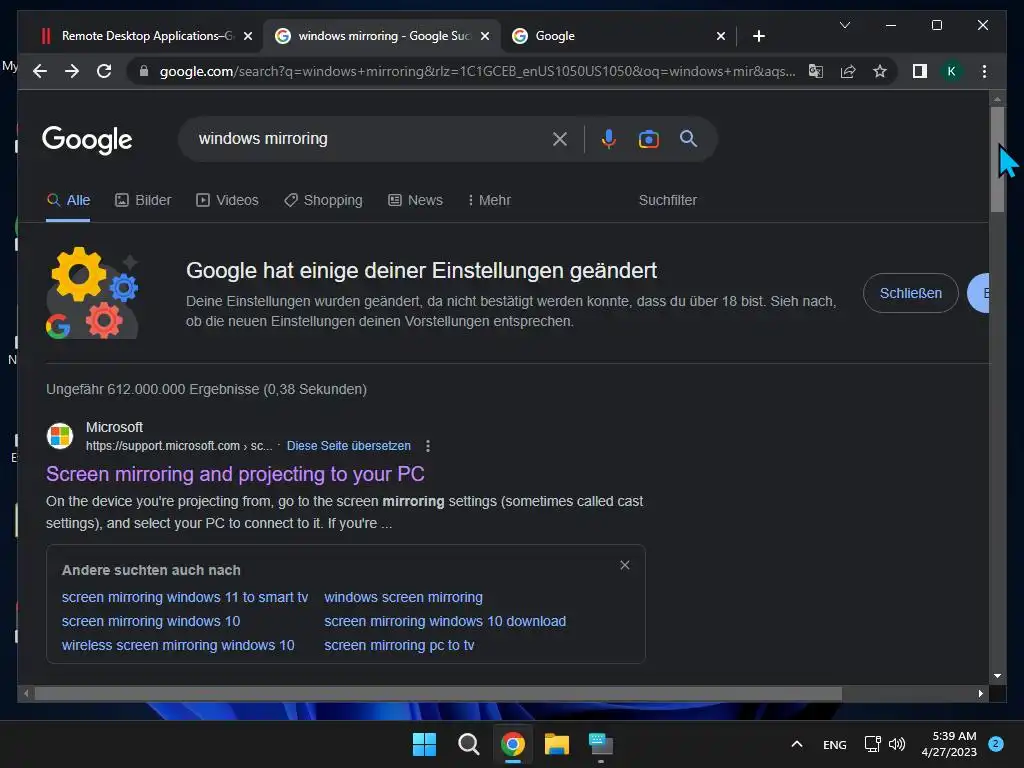Search wireless screen mirroring windows 10
The image size is (1024, 768).
[x=178, y=645]
